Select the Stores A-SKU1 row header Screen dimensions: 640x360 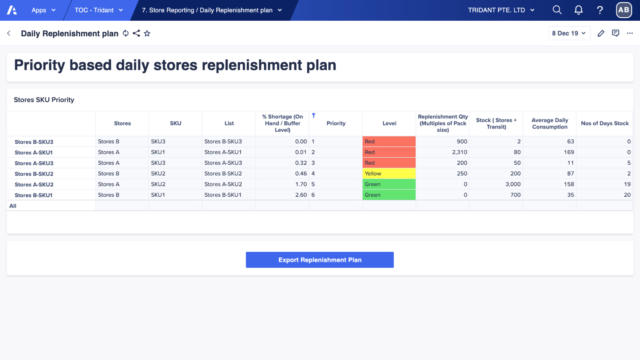[51, 152]
